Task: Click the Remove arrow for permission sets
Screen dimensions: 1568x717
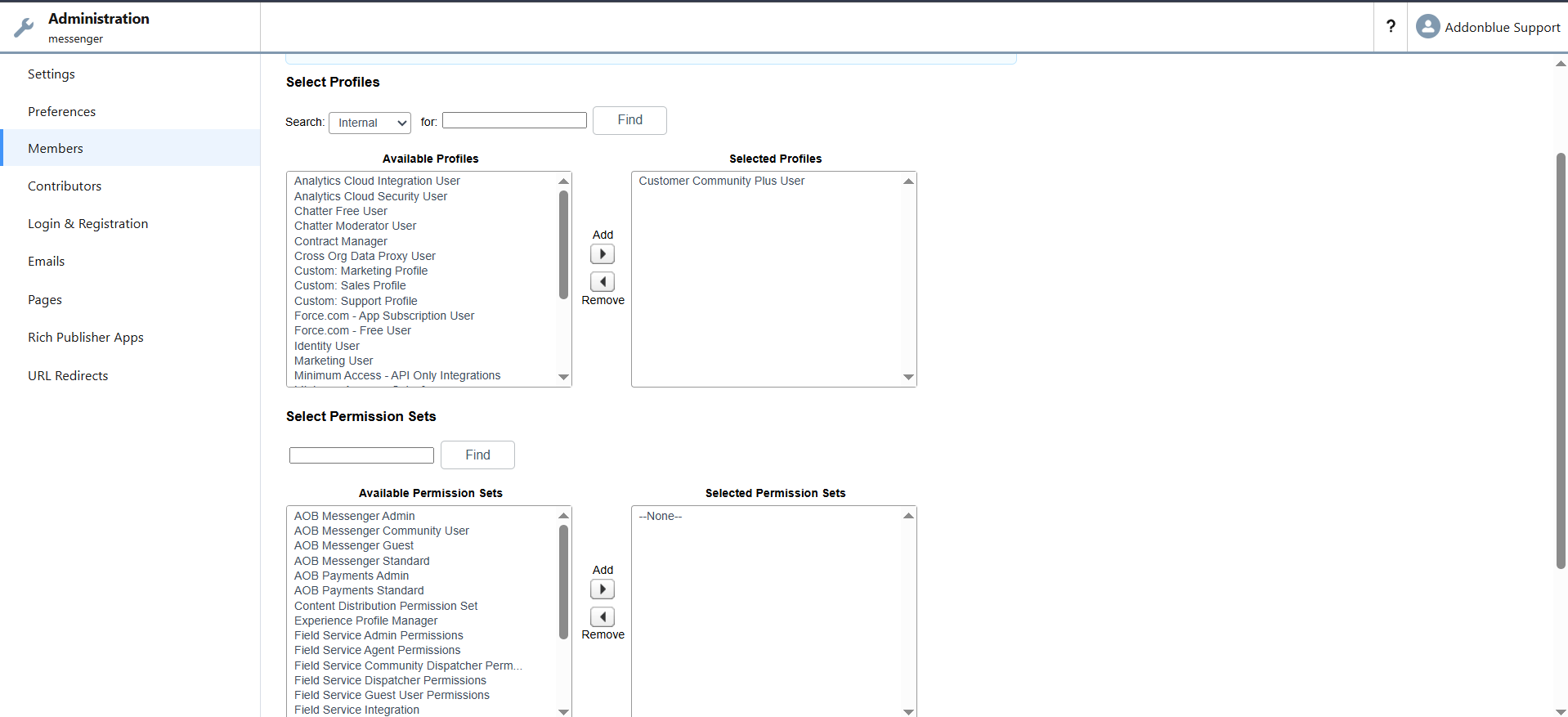Action: point(603,617)
